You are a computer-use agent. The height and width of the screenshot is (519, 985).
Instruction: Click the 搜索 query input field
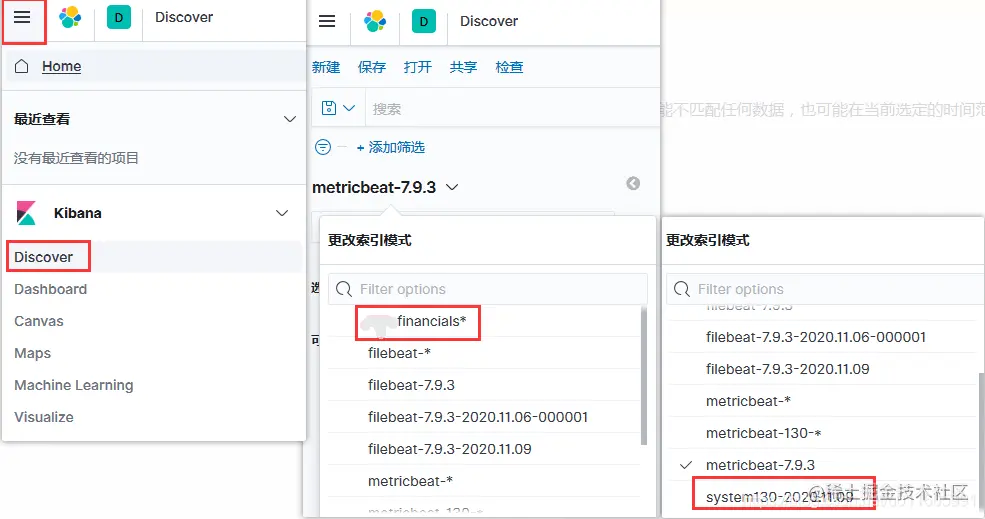[512, 109]
